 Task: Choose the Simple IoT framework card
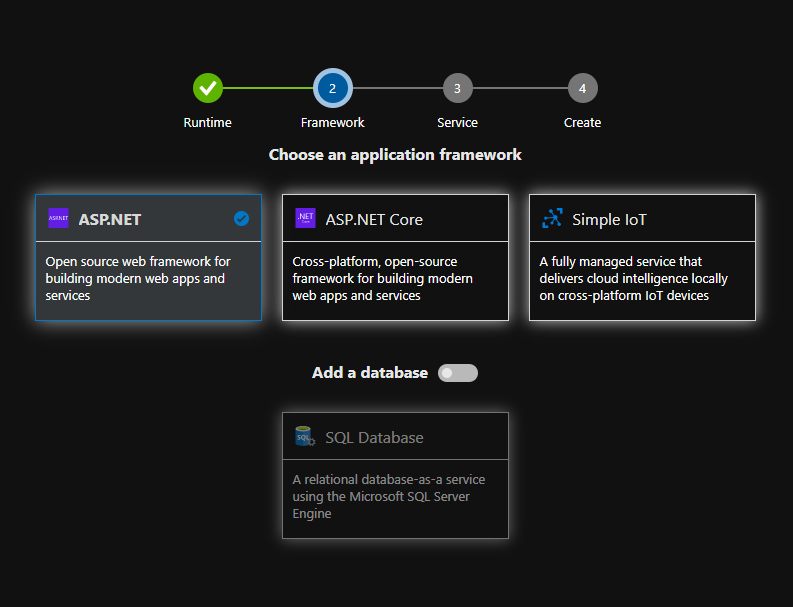tap(642, 257)
